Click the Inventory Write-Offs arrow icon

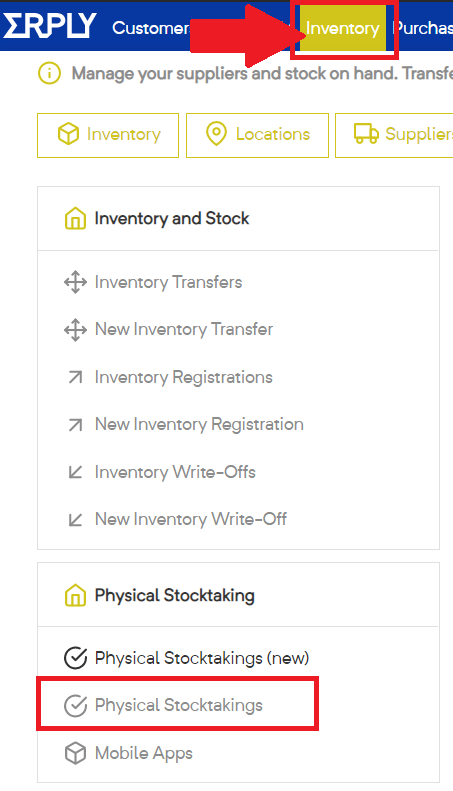click(75, 472)
